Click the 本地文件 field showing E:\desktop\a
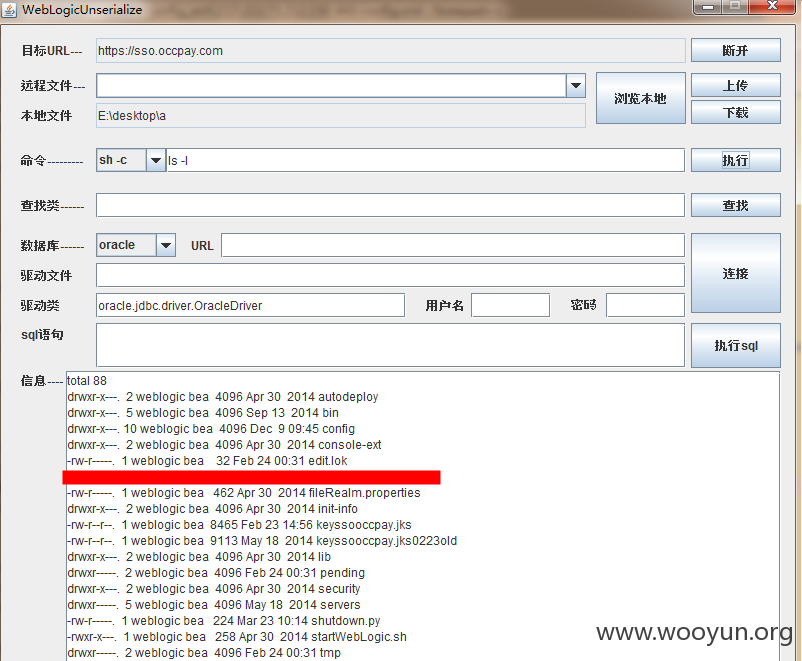Image resolution: width=802 pixels, height=661 pixels. [x=341, y=116]
